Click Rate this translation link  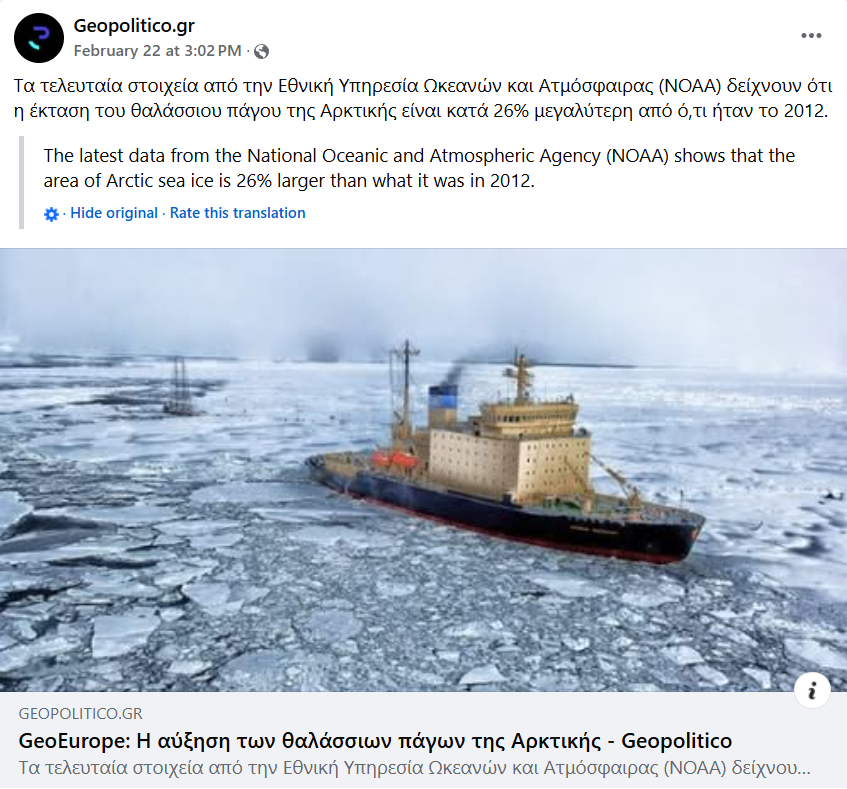tap(238, 213)
